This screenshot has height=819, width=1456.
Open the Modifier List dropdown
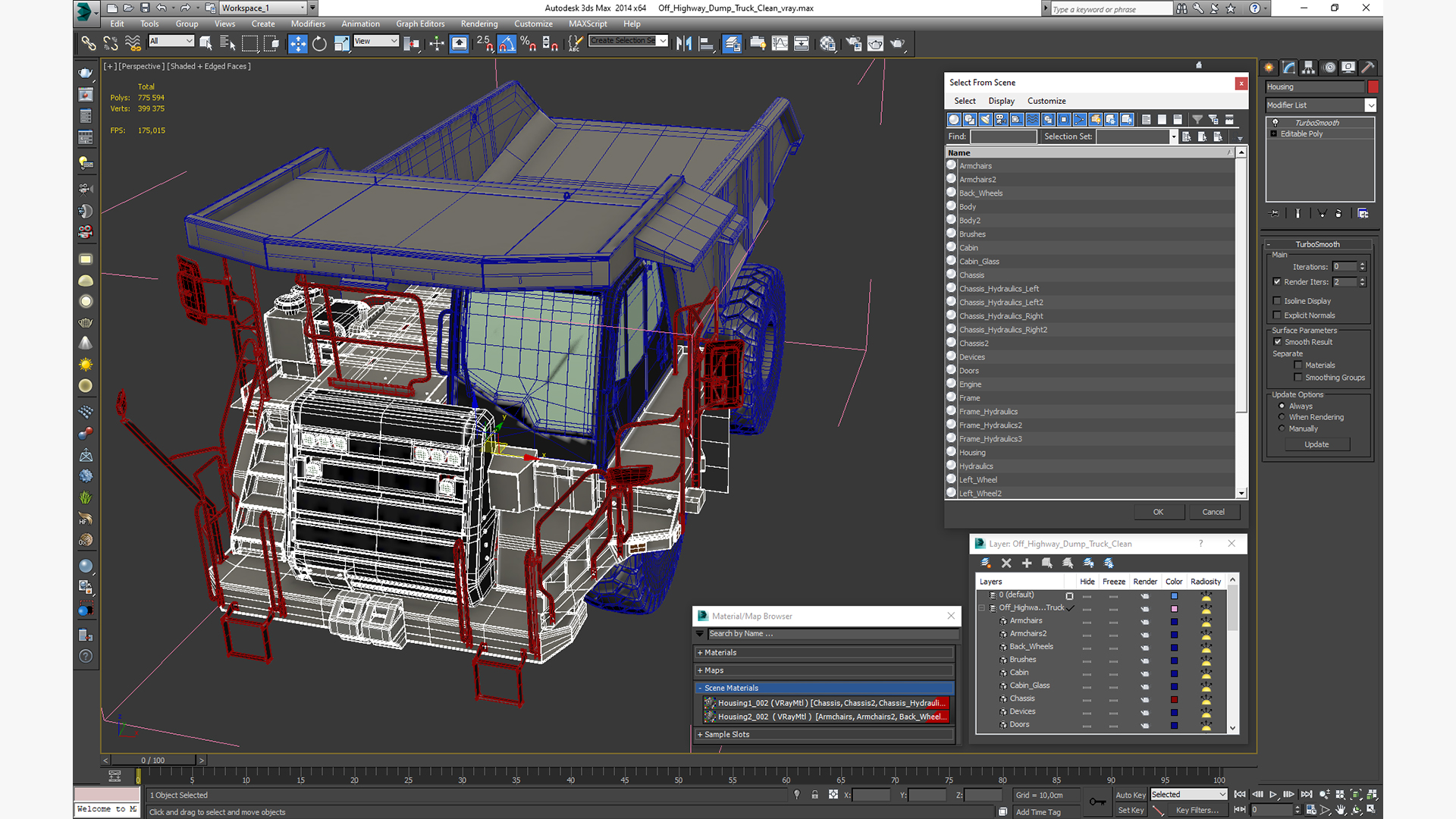pyautogui.click(x=1370, y=105)
